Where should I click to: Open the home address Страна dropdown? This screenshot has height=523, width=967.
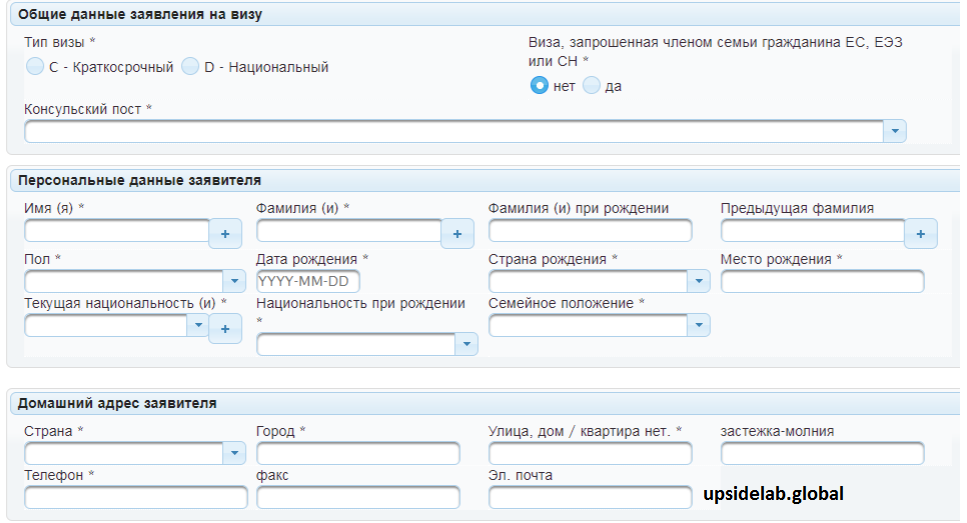234,454
